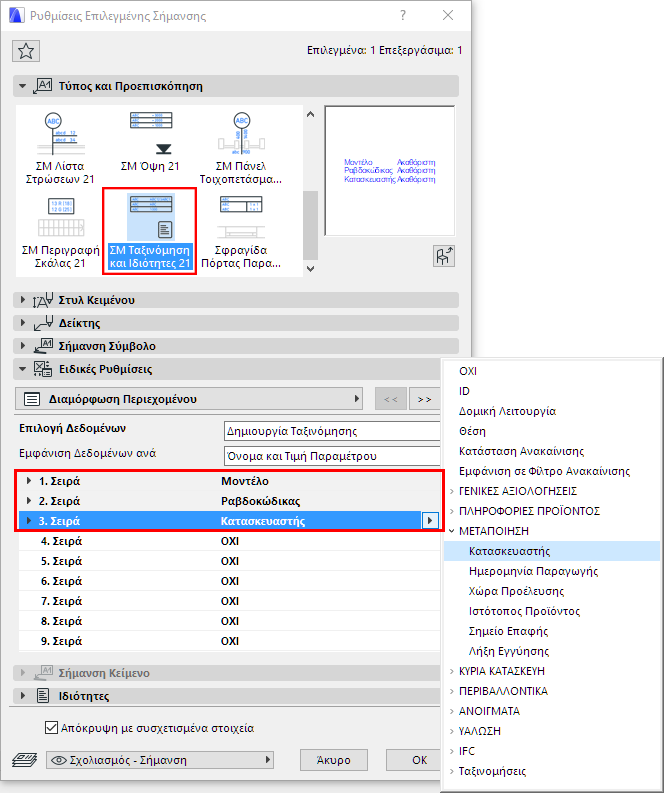Expand the Στυλ Κειμένου panel
Viewport: 664px width, 793px height.
point(22,300)
